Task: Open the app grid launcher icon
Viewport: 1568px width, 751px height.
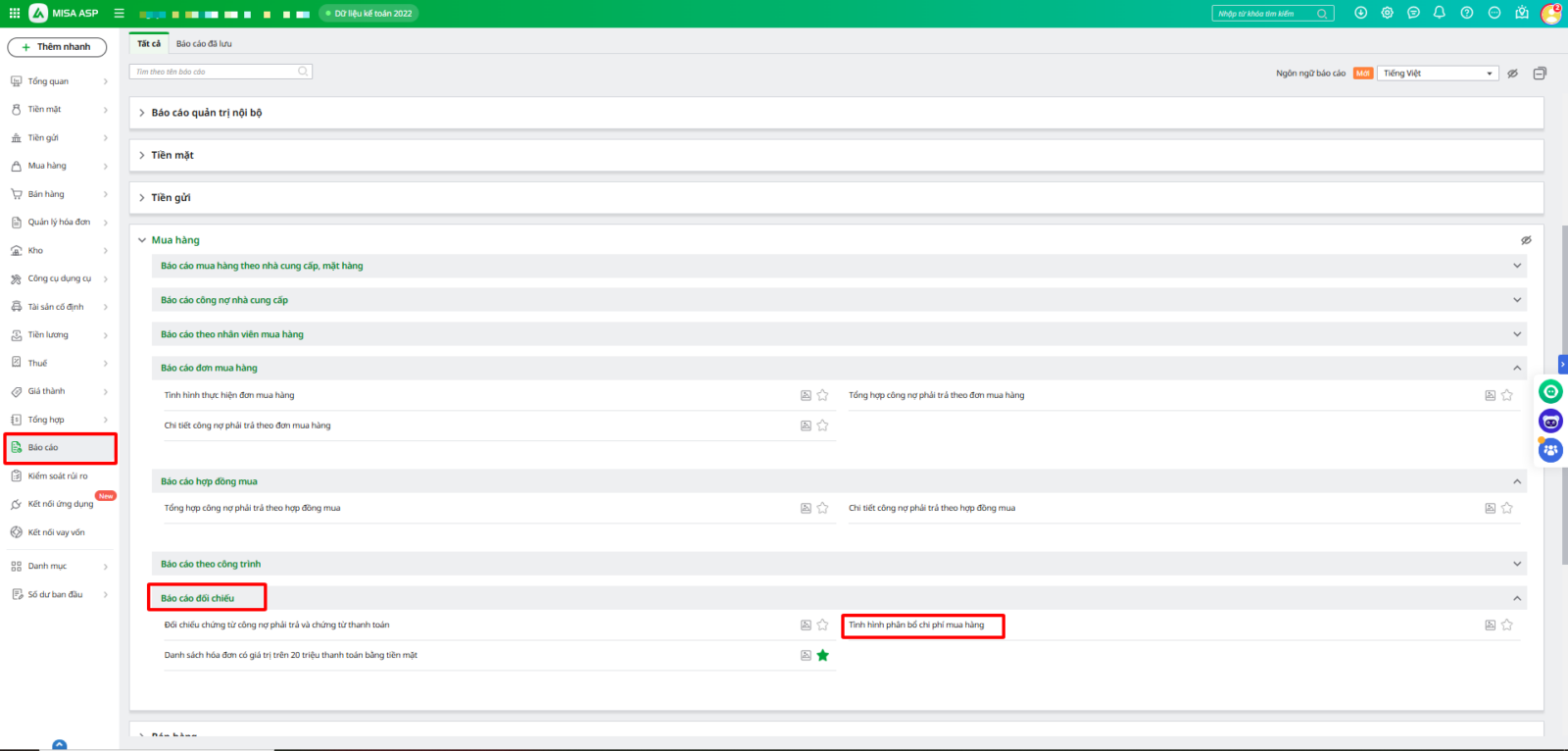Action: [x=14, y=13]
